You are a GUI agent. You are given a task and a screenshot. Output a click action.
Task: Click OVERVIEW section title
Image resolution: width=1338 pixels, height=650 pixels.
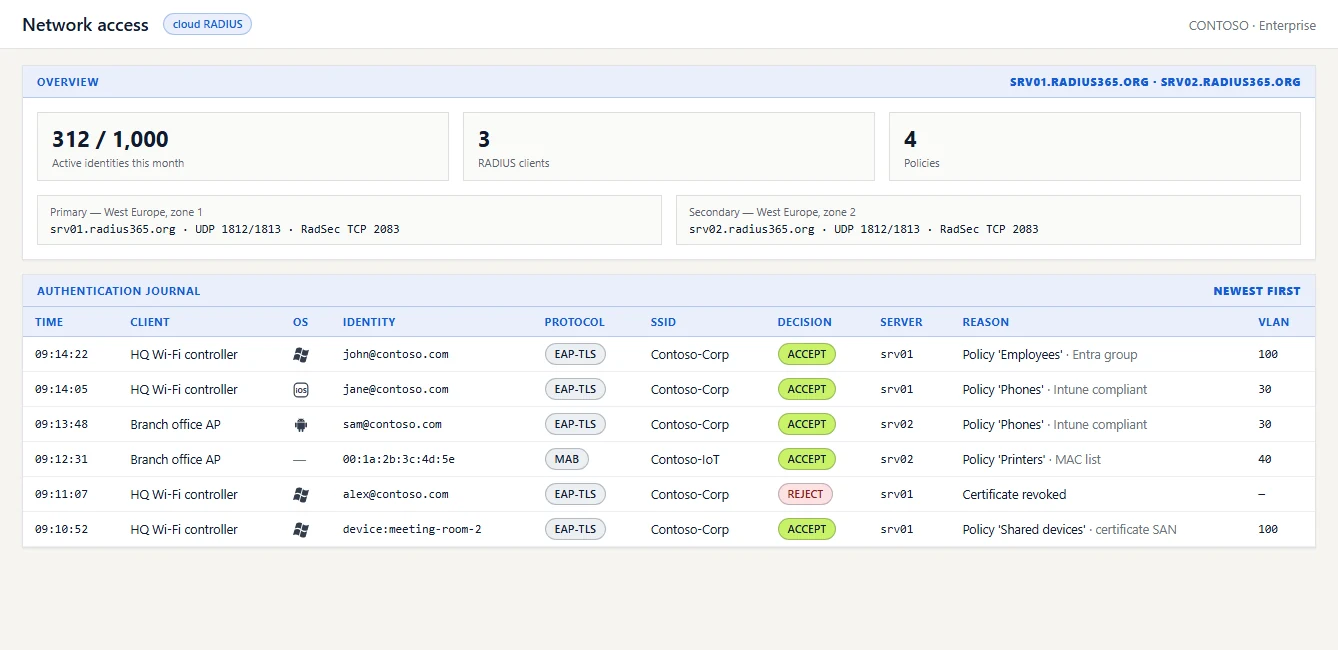click(x=68, y=82)
